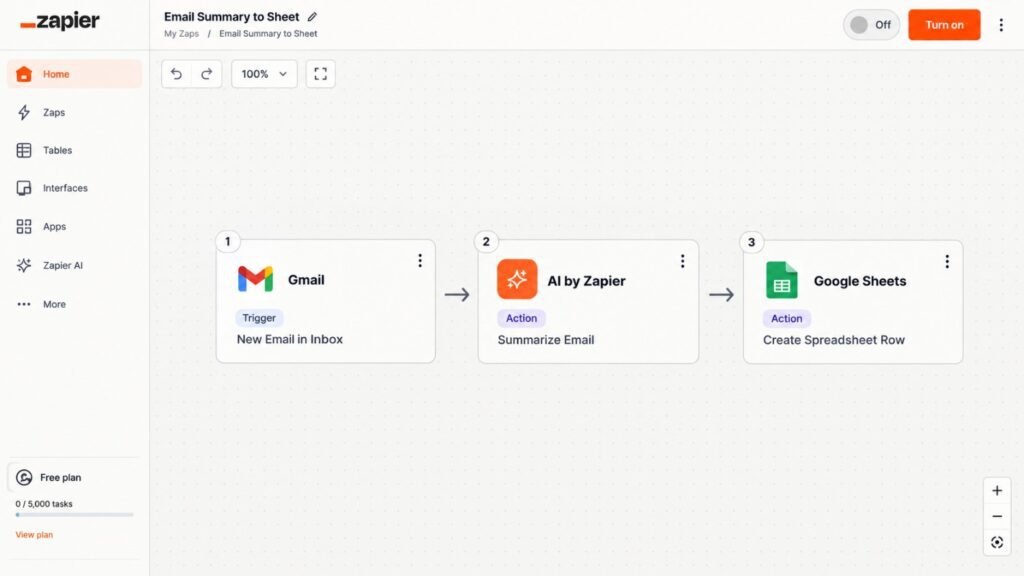Open Home in the sidebar
The width and height of the screenshot is (1024, 576).
(74, 74)
